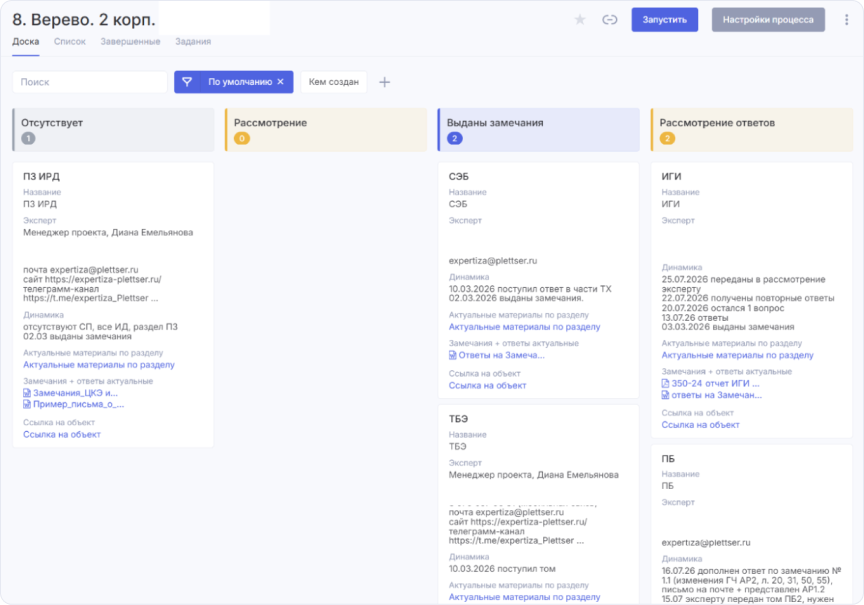Open the 'Замечания_ЦКЭ и...' file link
The width and height of the screenshot is (864, 605).
(75, 393)
